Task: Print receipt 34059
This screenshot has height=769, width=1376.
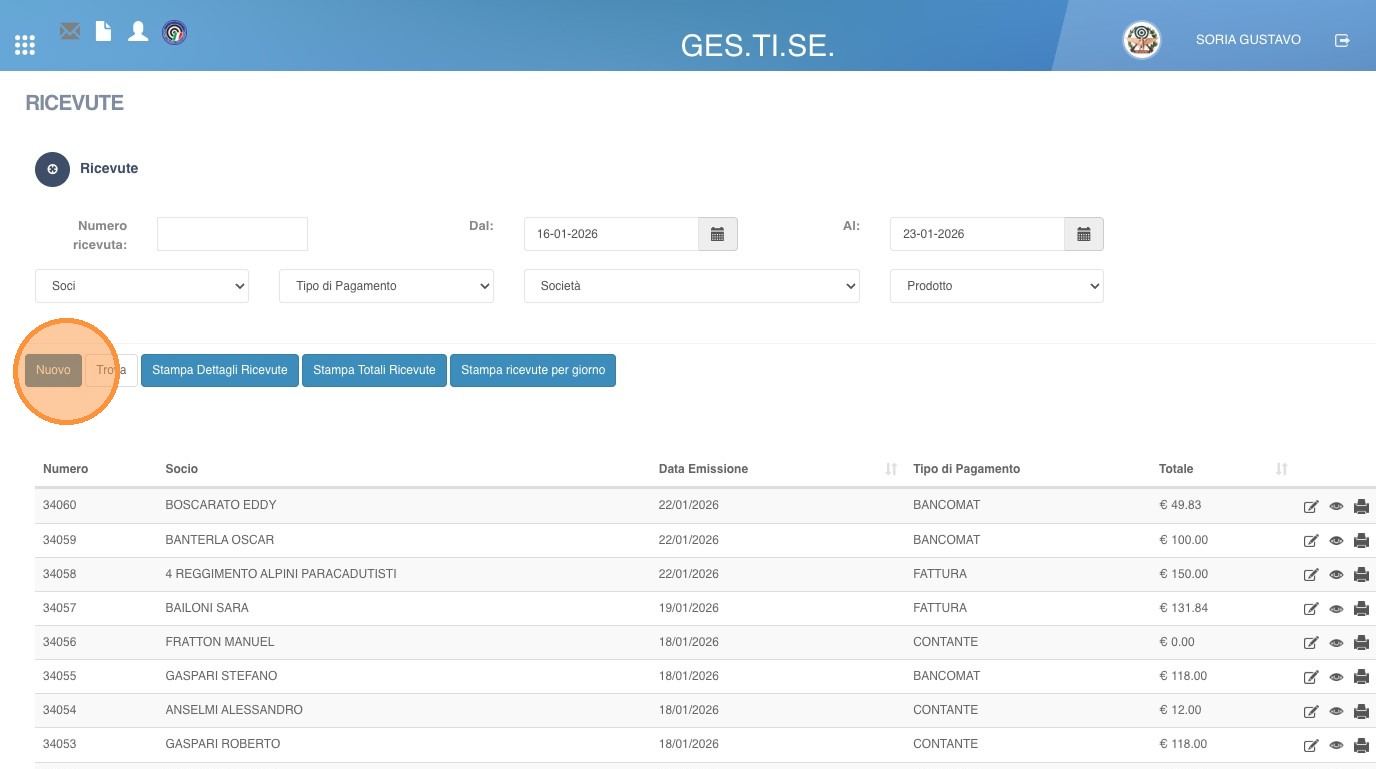Action: pyautogui.click(x=1361, y=541)
